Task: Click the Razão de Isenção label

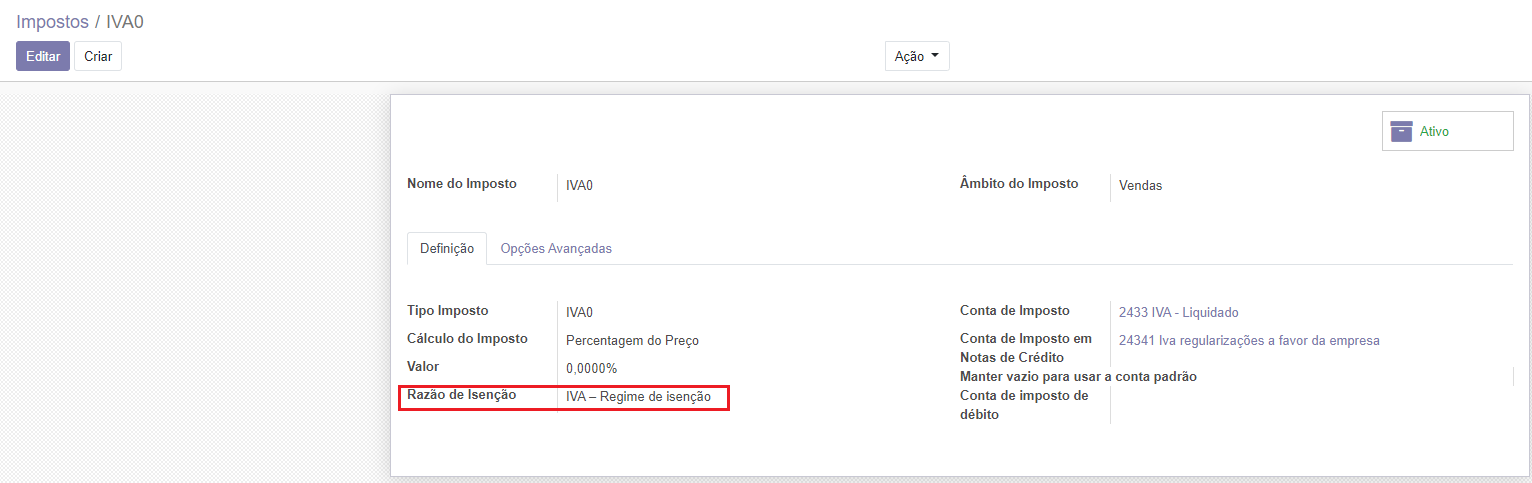Action: tap(461, 394)
